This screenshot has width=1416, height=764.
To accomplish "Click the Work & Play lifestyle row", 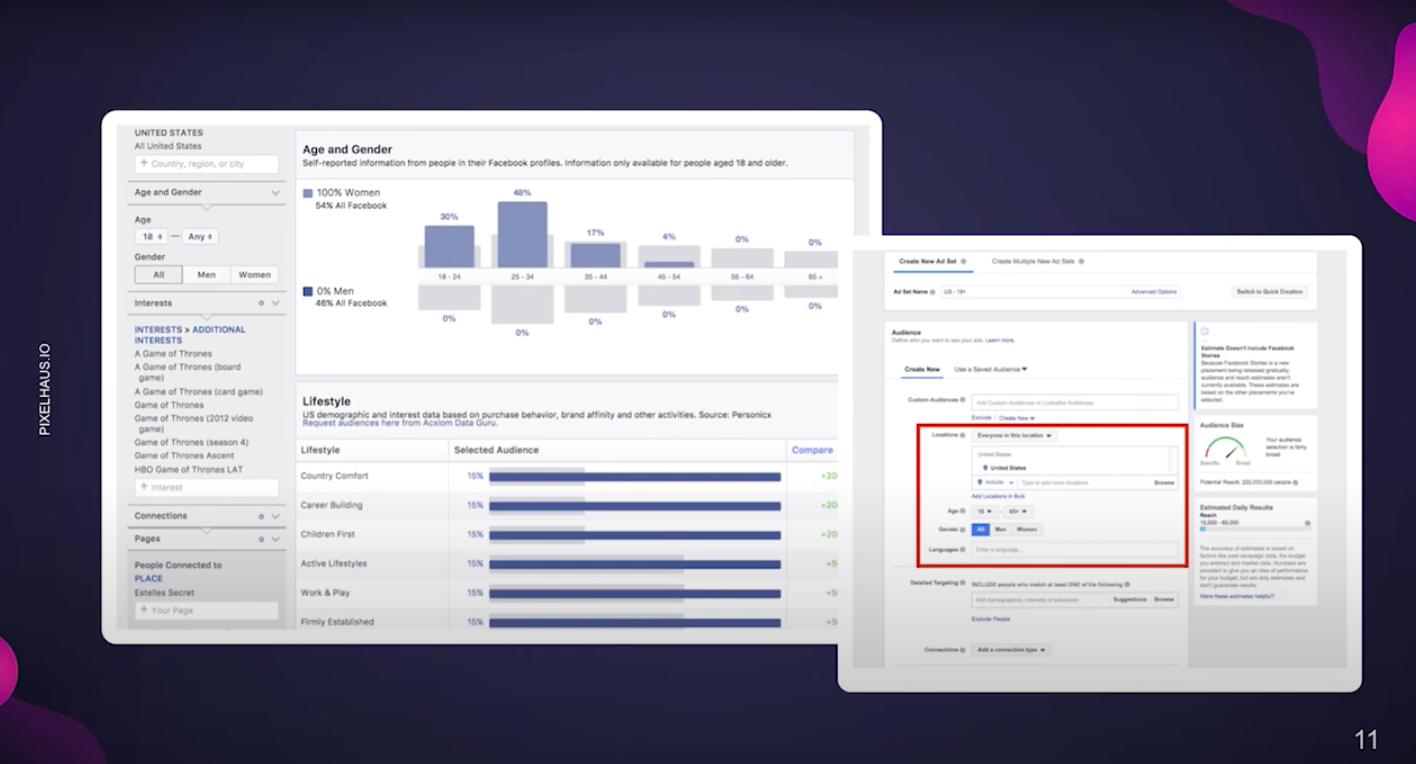I will 569,593.
